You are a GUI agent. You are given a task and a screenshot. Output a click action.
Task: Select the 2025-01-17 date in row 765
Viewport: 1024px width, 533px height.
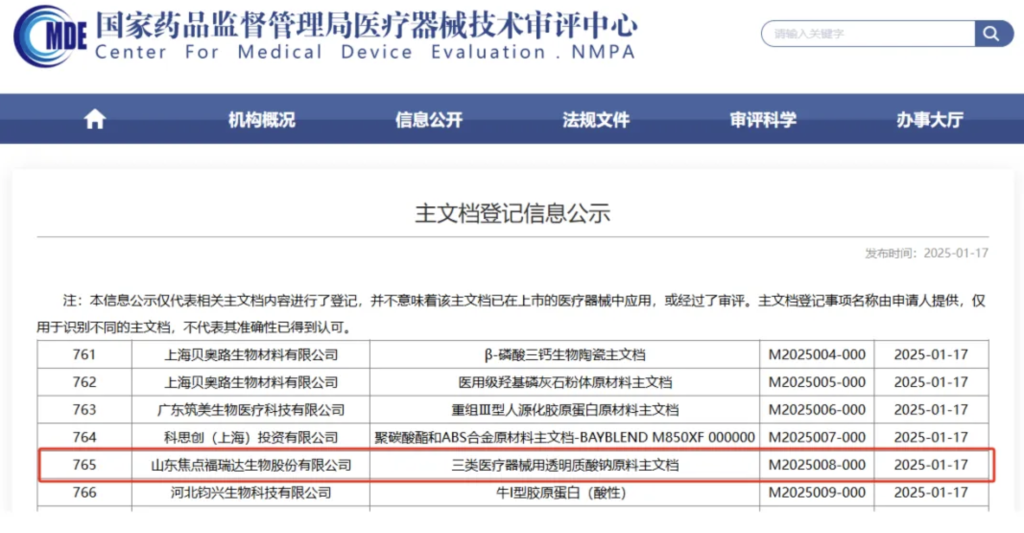(x=931, y=465)
